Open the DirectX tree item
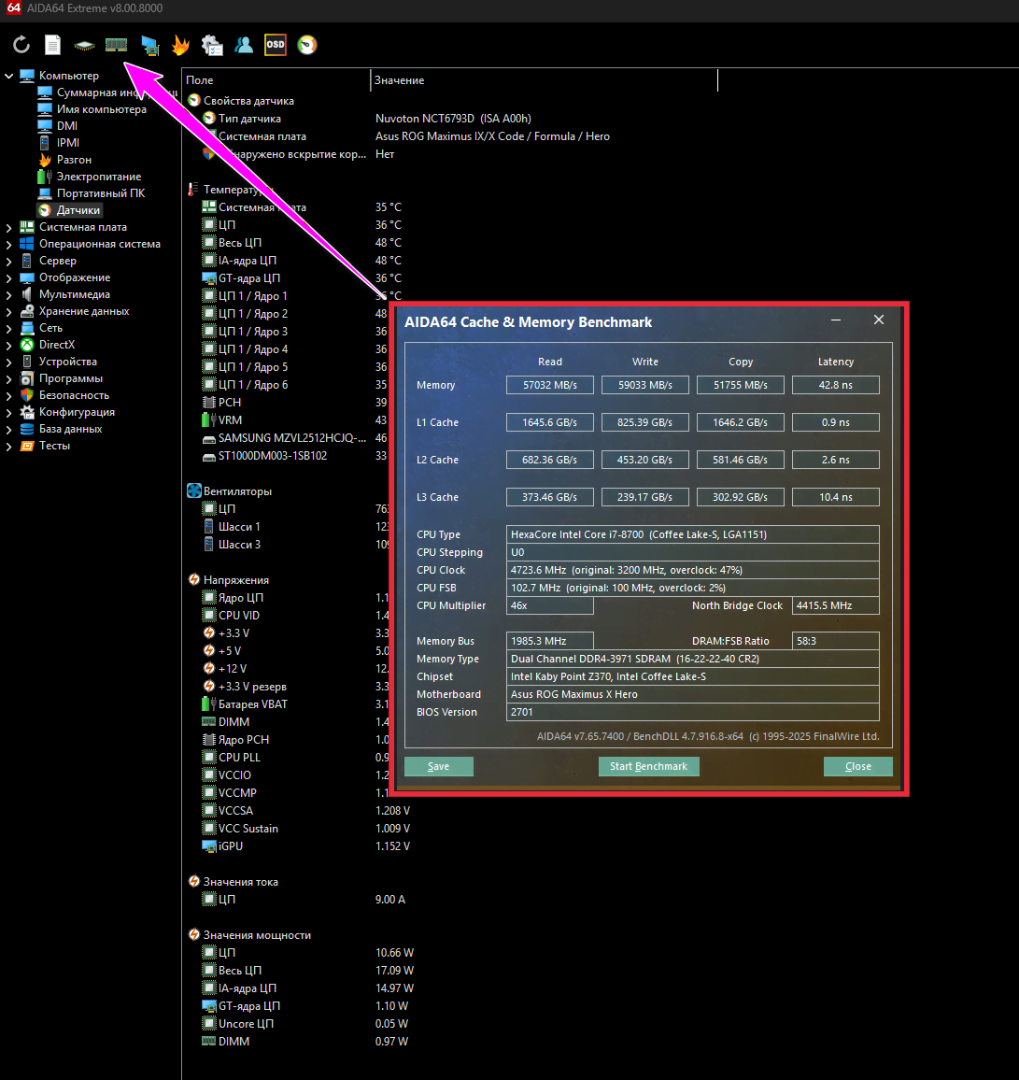This screenshot has height=1080, width=1019. 57,345
